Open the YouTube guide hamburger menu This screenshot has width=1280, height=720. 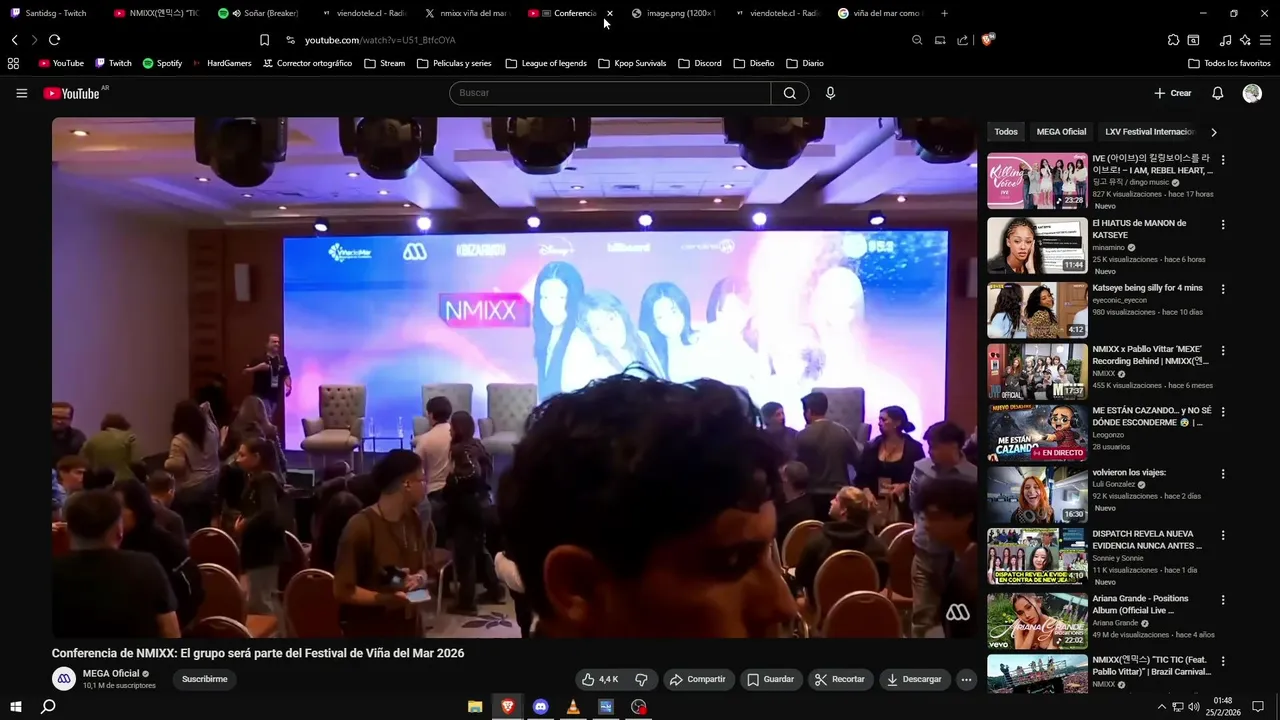click(x=21, y=93)
